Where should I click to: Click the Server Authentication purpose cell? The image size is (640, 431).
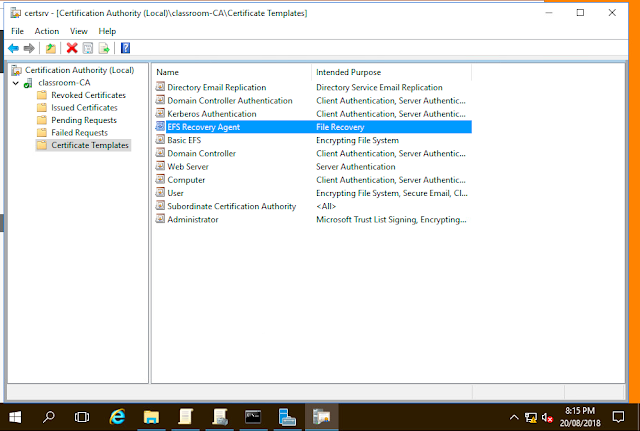click(356, 167)
